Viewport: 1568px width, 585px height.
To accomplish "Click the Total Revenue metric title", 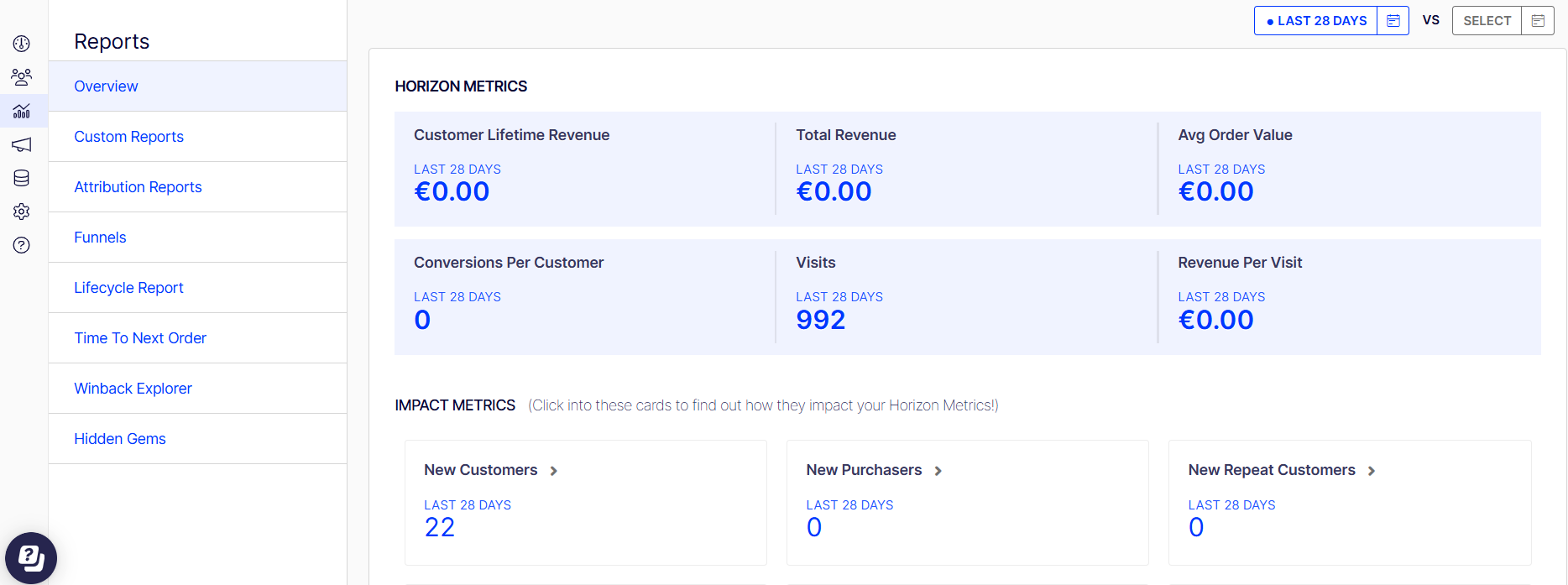I will (846, 135).
